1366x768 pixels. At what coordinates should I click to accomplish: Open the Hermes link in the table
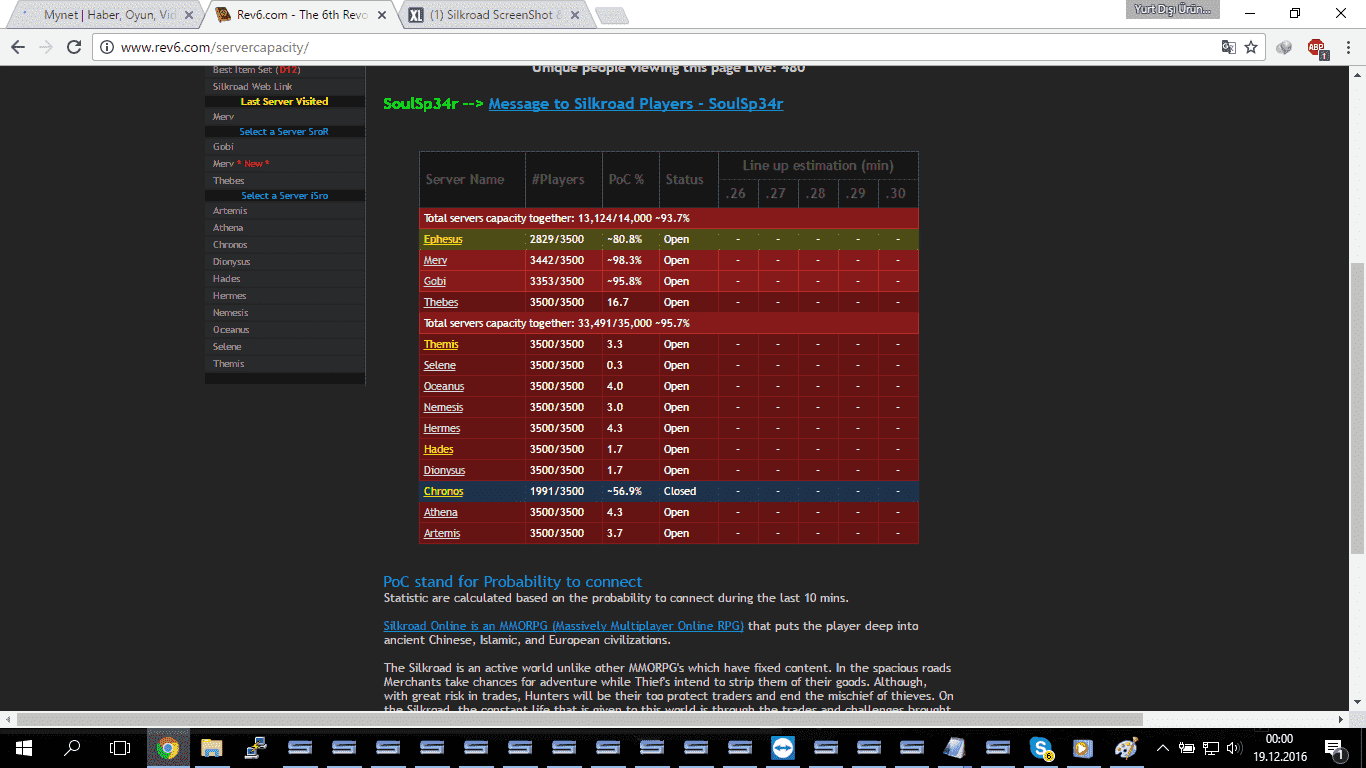[x=442, y=429]
